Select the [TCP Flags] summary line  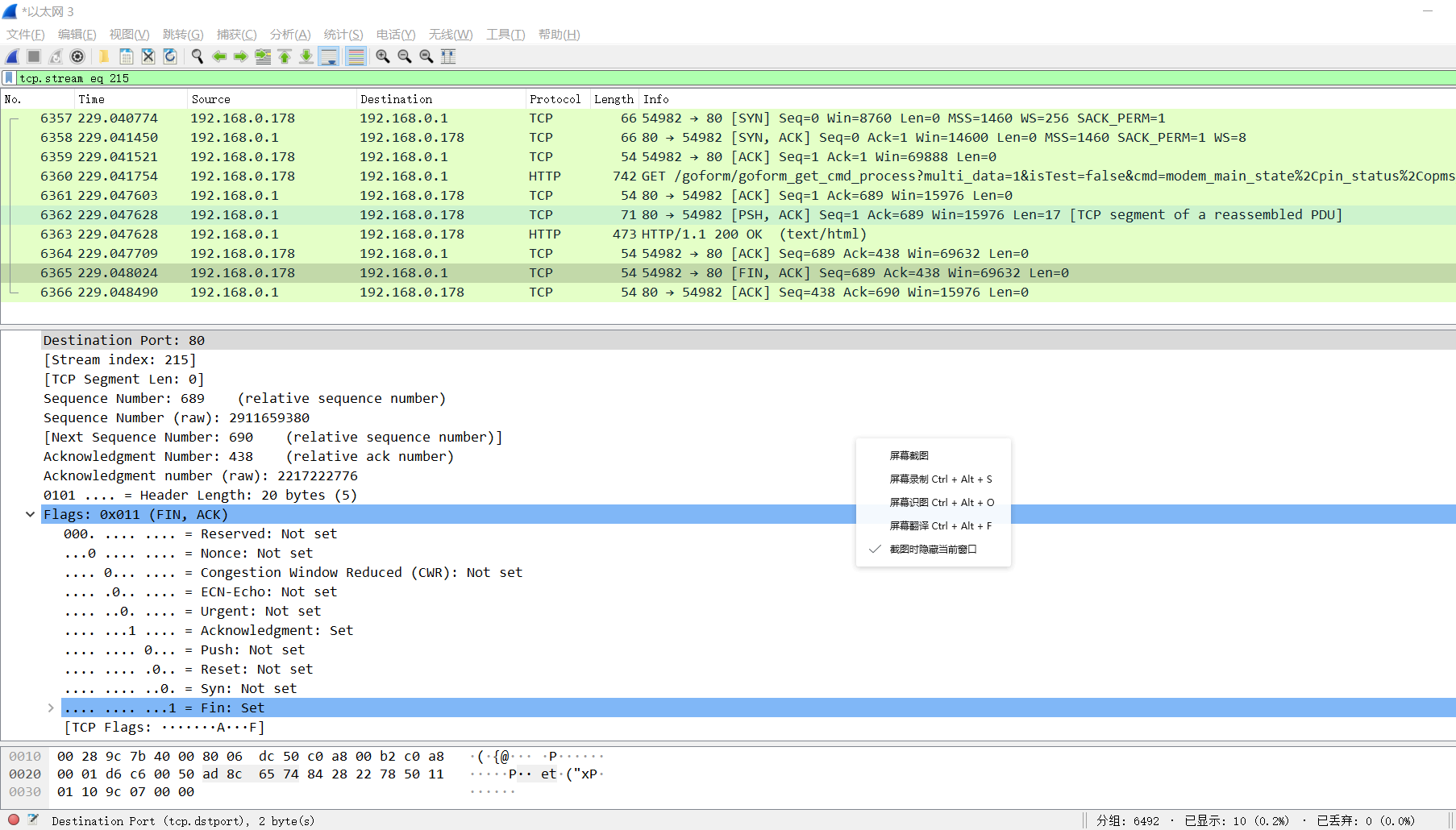pos(164,728)
